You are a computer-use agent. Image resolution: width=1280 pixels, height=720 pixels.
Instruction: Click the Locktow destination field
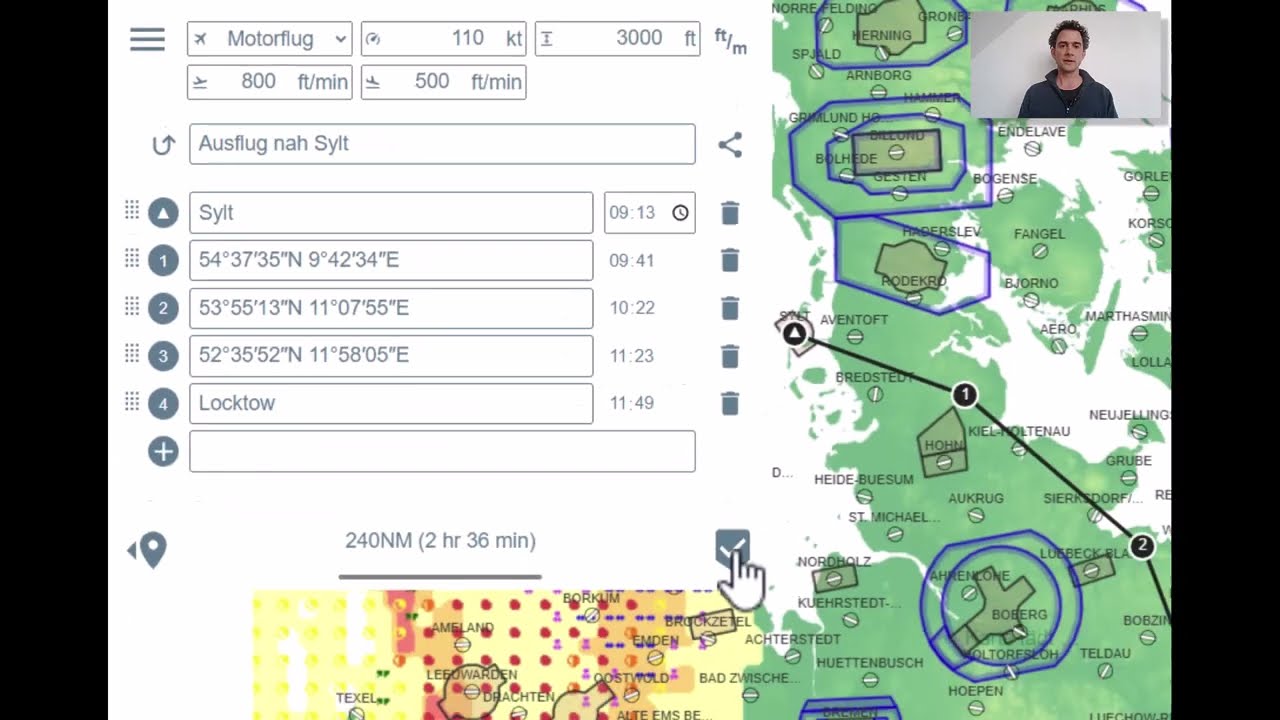pyautogui.click(x=391, y=403)
